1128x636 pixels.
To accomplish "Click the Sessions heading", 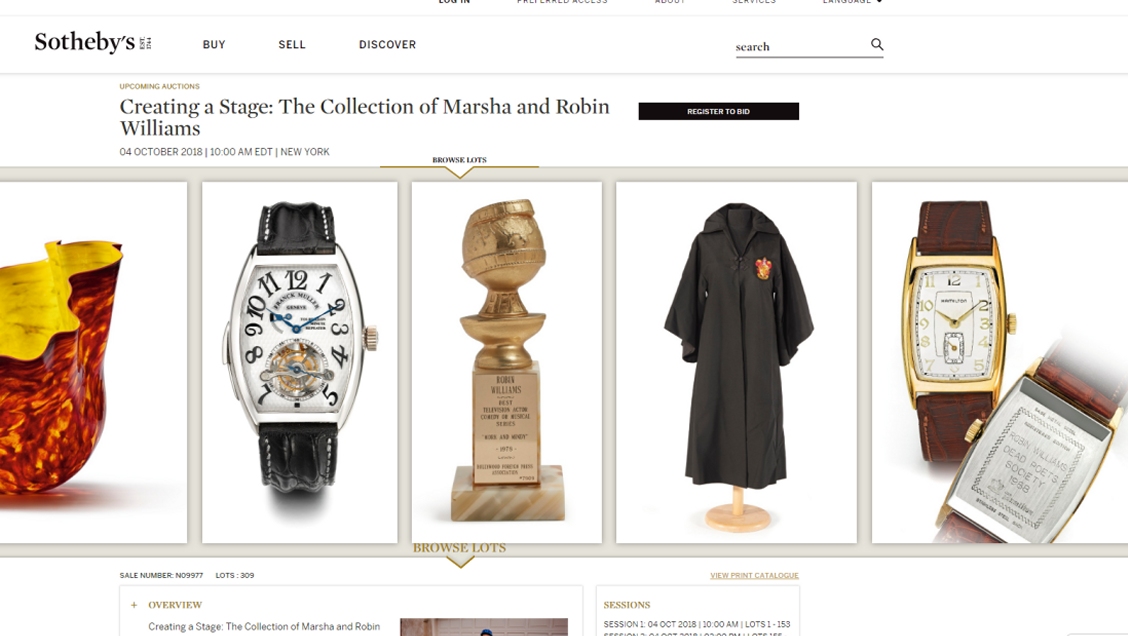I will [x=627, y=605].
